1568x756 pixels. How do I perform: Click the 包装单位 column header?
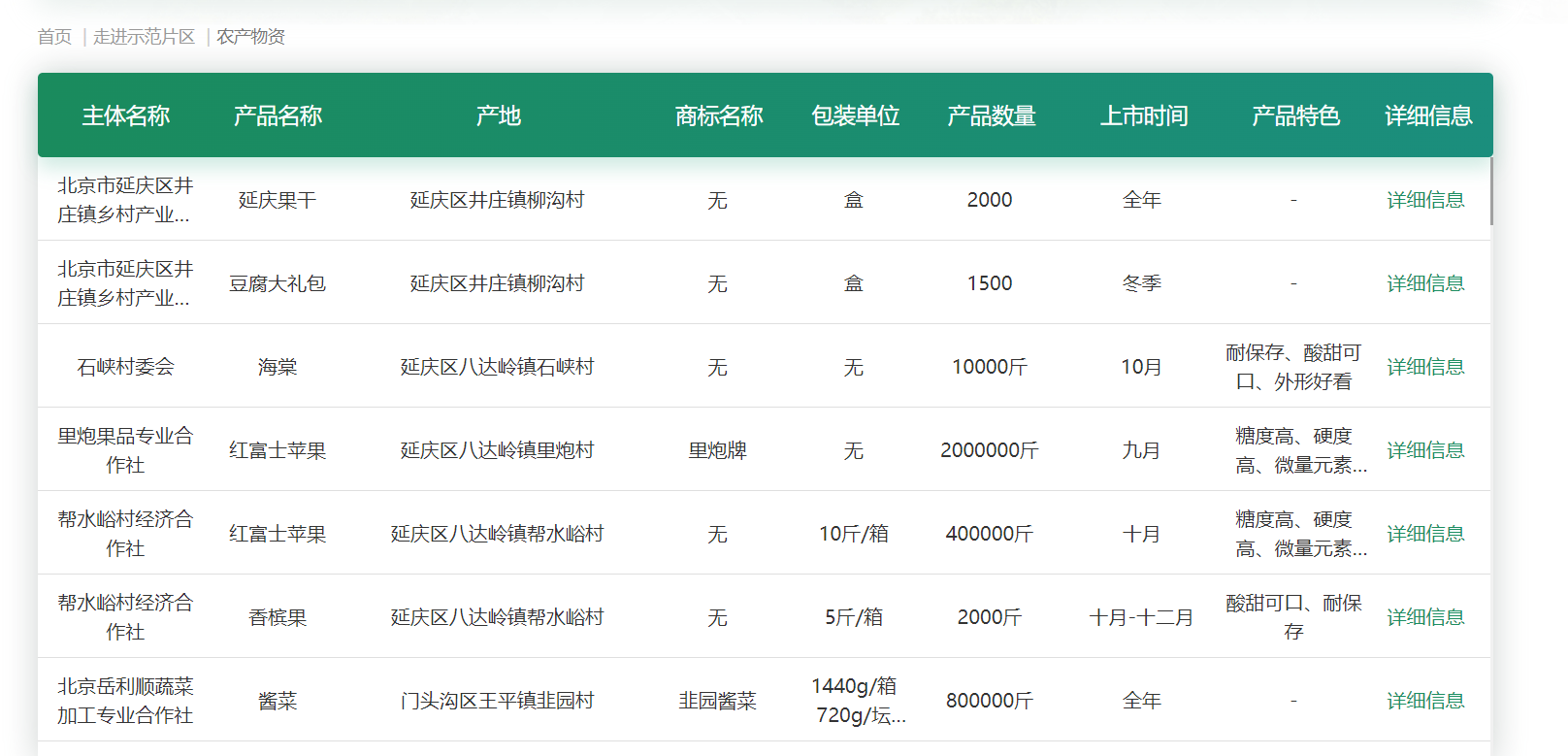tap(854, 116)
